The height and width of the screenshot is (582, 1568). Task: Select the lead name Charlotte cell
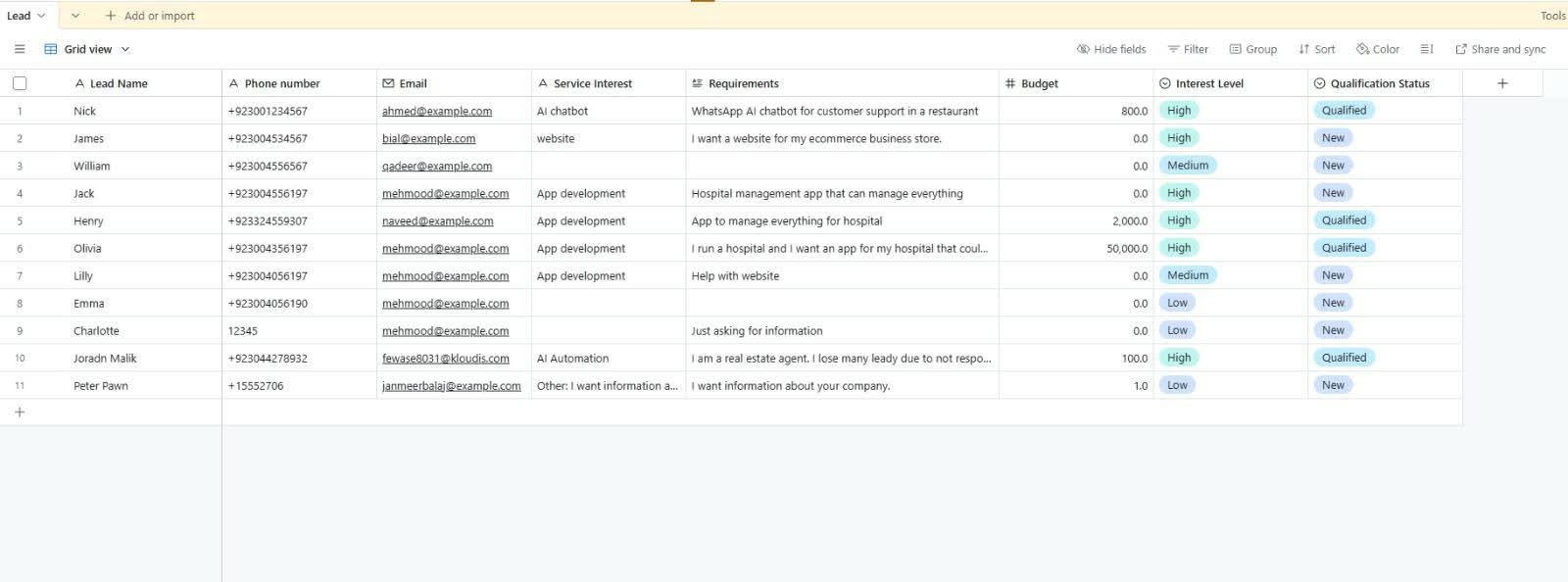(x=145, y=330)
